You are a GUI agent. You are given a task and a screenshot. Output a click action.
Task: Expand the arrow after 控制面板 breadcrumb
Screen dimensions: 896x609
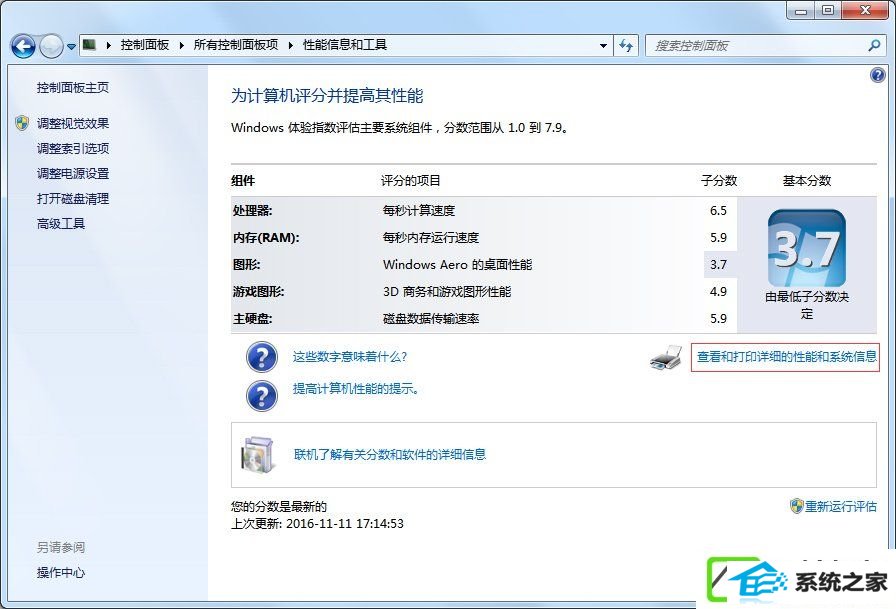(181, 45)
